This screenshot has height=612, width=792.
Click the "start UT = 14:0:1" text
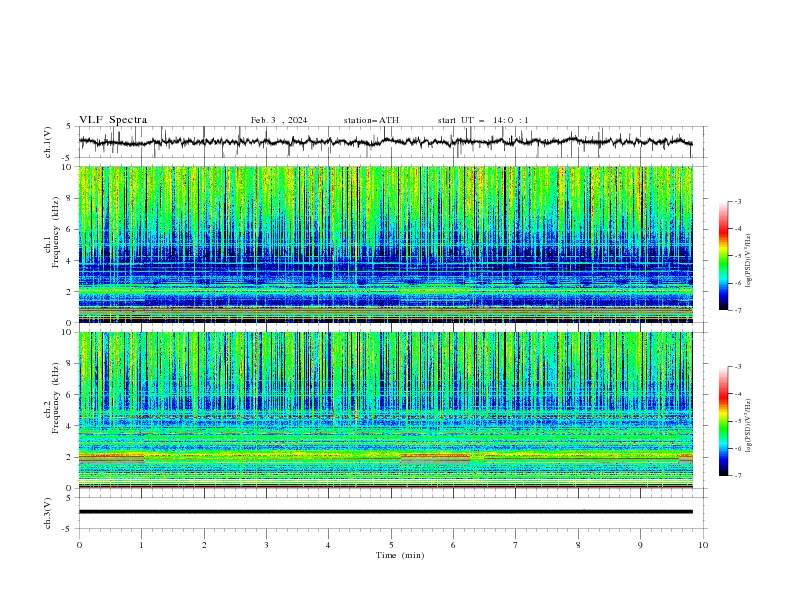point(483,120)
